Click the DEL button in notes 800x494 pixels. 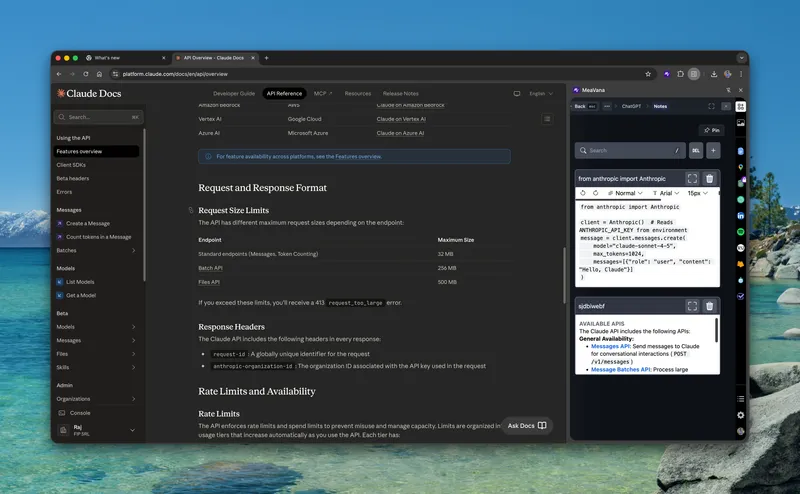coord(696,151)
